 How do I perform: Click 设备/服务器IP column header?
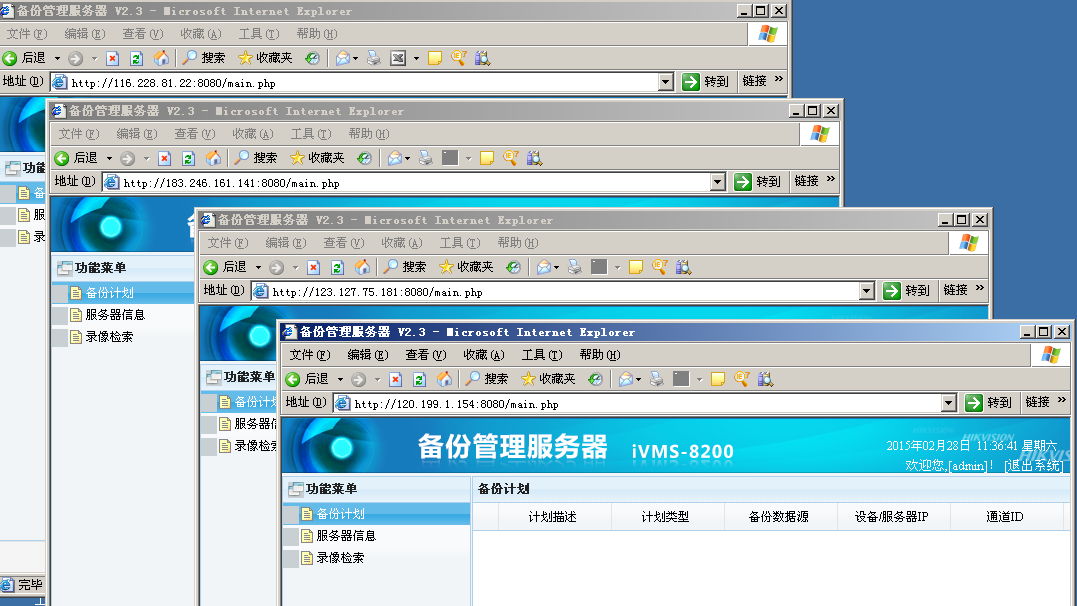pos(892,517)
